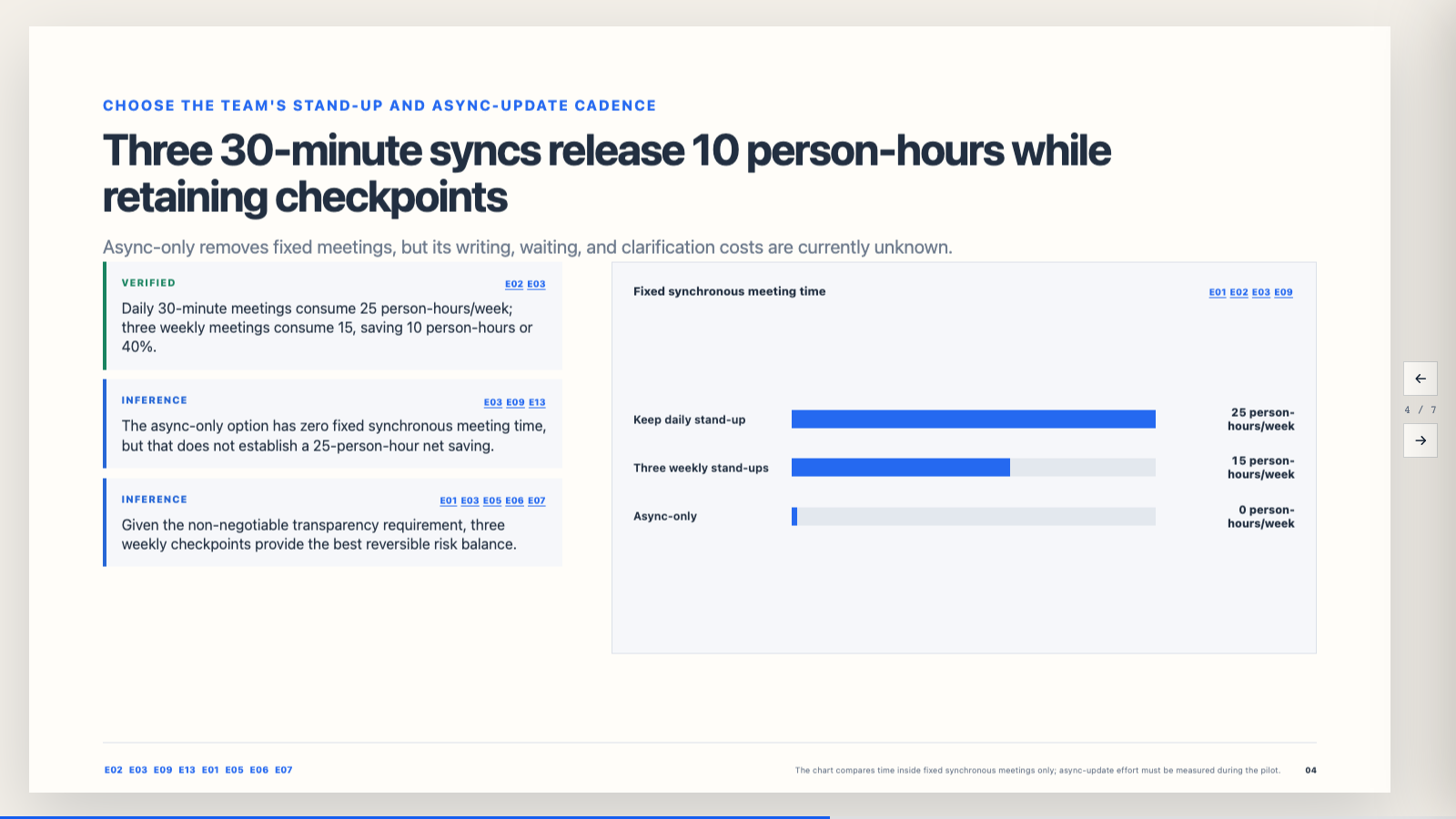Click the weekly checkpoints risk balance statement

(319, 535)
